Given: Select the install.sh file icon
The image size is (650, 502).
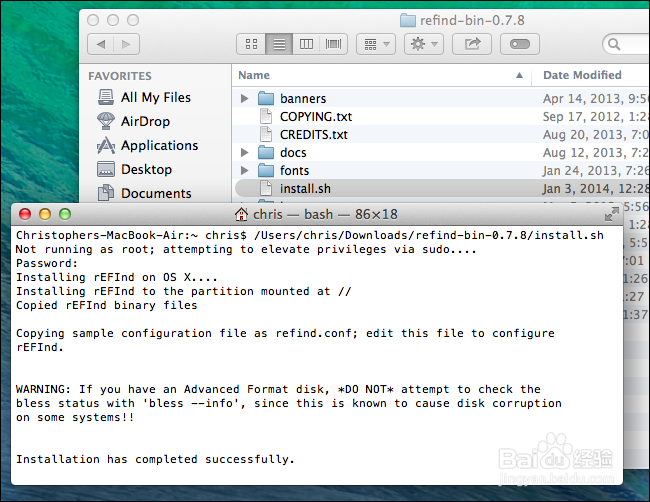Looking at the screenshot, I should (266, 188).
